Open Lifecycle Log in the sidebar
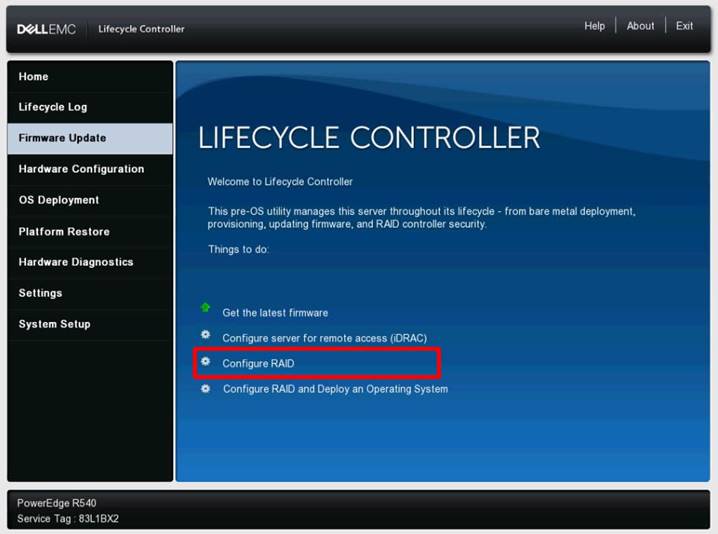Image resolution: width=718 pixels, height=534 pixels. 90,107
